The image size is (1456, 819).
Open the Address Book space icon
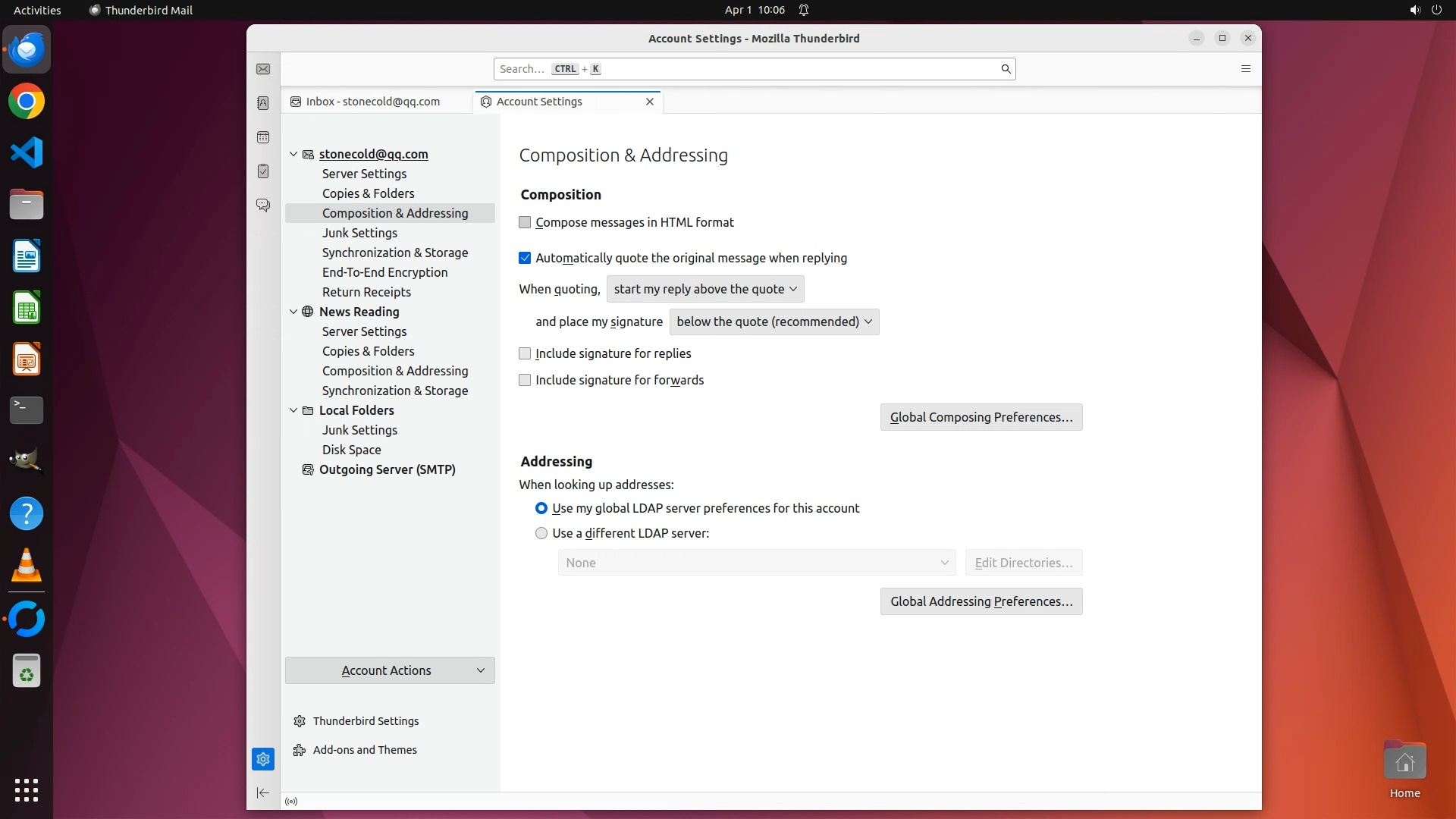pyautogui.click(x=263, y=103)
